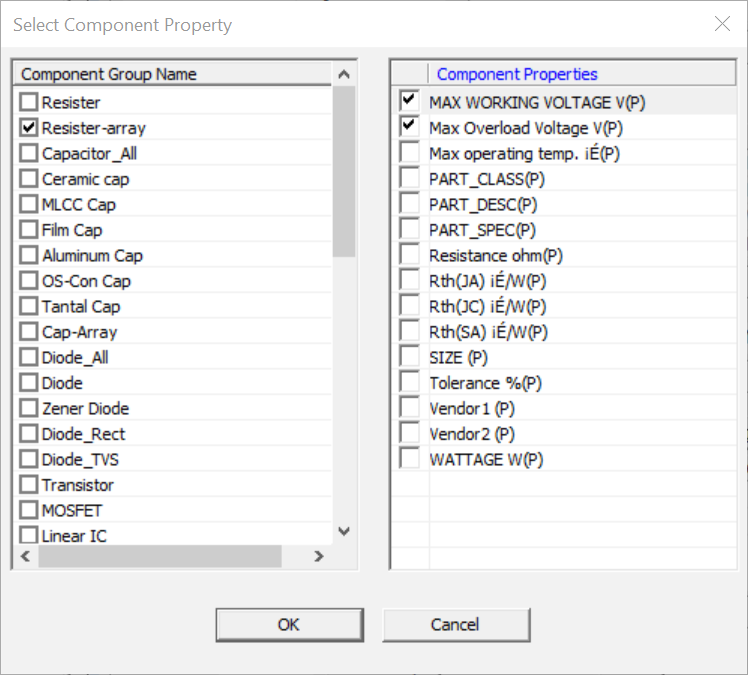Enable the MLCC Cap checkbox
The width and height of the screenshot is (748, 675).
pyautogui.click(x=29, y=204)
